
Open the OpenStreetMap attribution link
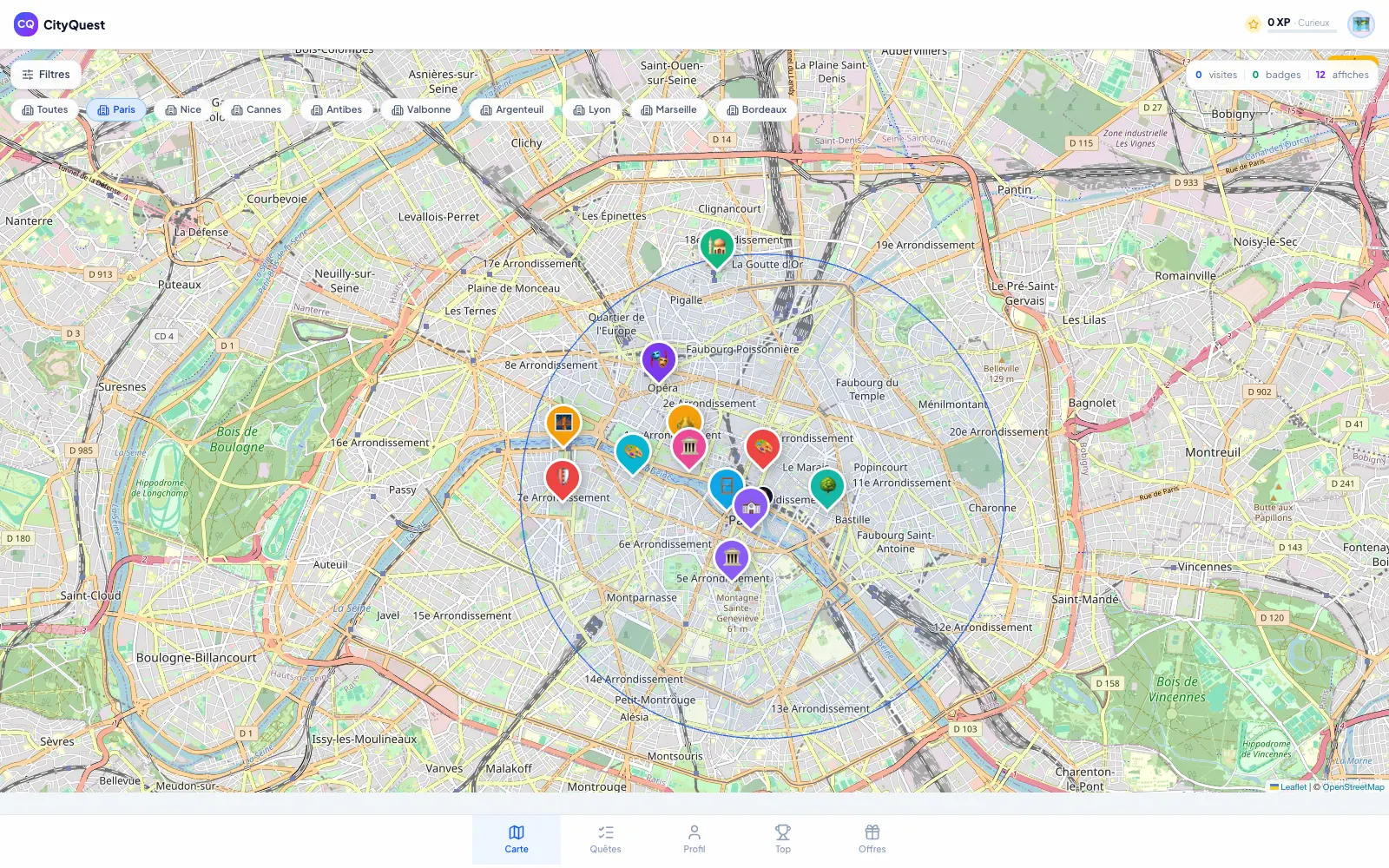coord(1353,787)
